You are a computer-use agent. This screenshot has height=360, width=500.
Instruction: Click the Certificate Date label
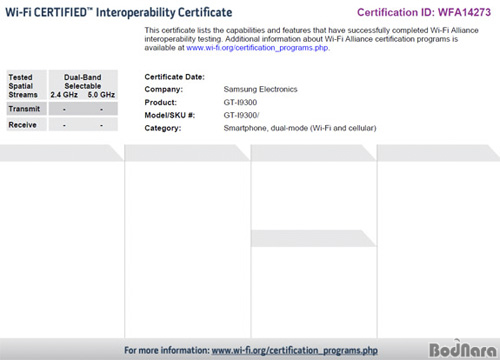click(x=174, y=77)
